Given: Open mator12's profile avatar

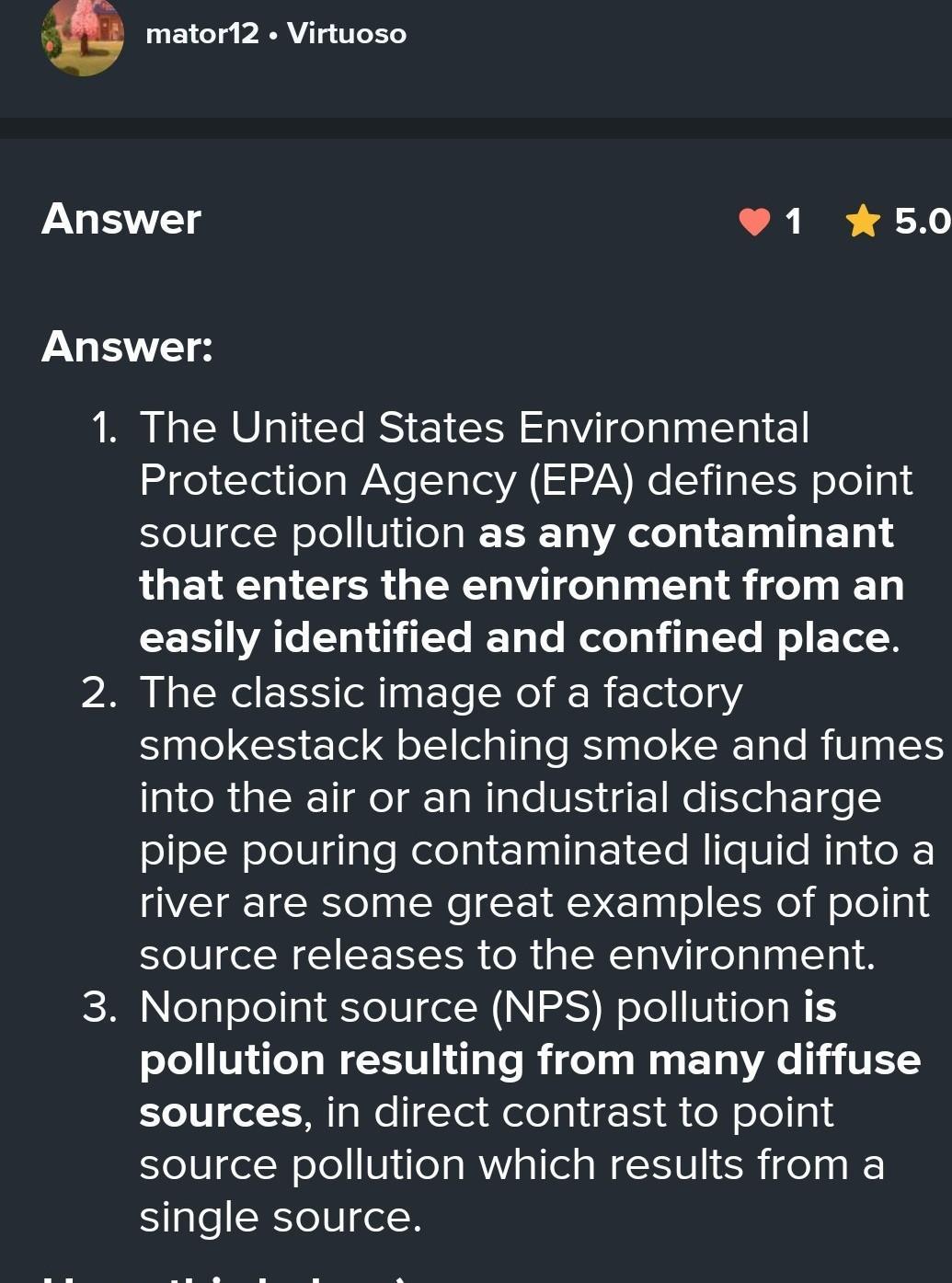Looking at the screenshot, I should click(x=83, y=35).
